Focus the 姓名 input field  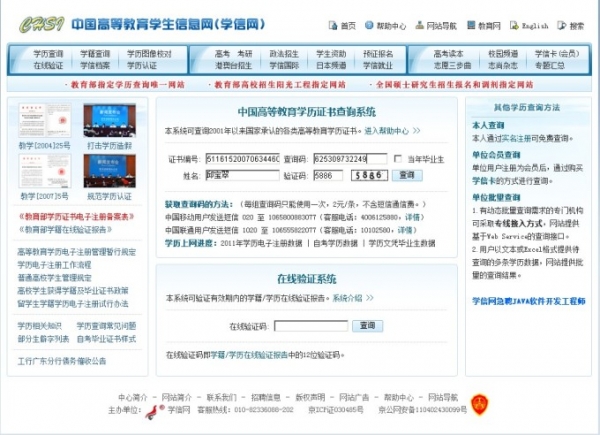(x=243, y=175)
